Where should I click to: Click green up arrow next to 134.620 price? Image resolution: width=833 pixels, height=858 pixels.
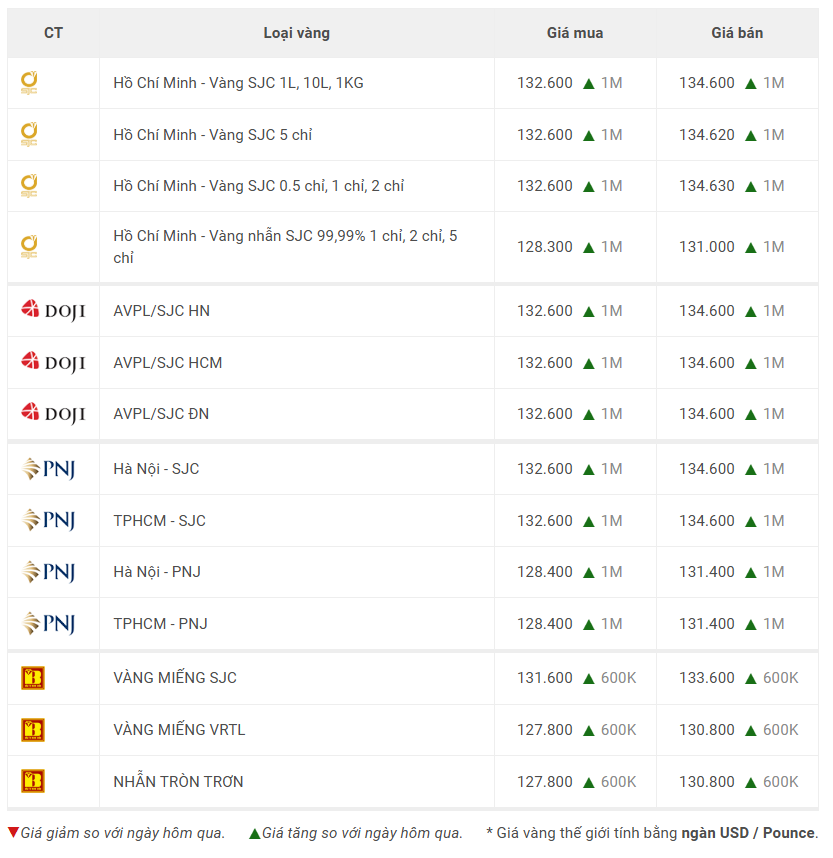[750, 135]
